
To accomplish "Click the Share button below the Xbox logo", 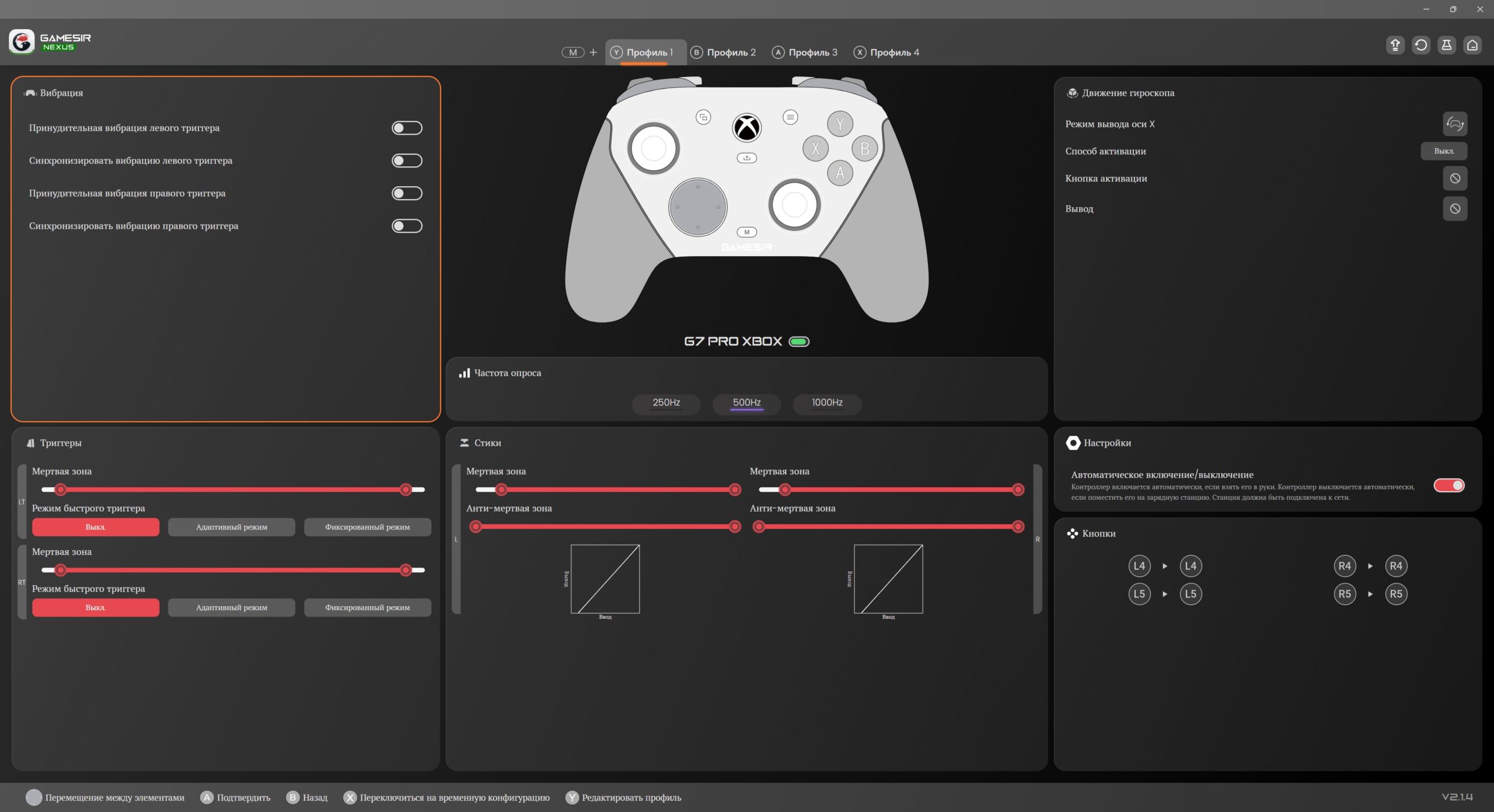I will [x=746, y=158].
